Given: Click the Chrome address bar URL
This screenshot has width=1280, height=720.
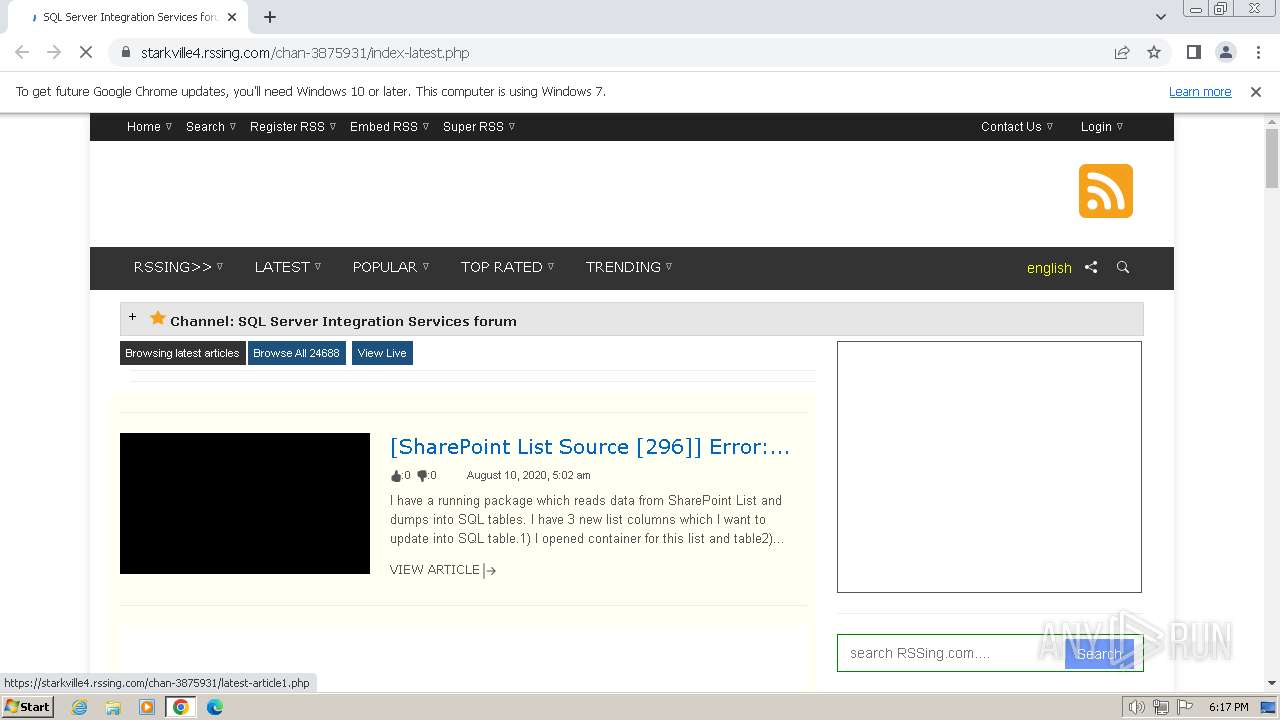Looking at the screenshot, I should (x=305, y=53).
